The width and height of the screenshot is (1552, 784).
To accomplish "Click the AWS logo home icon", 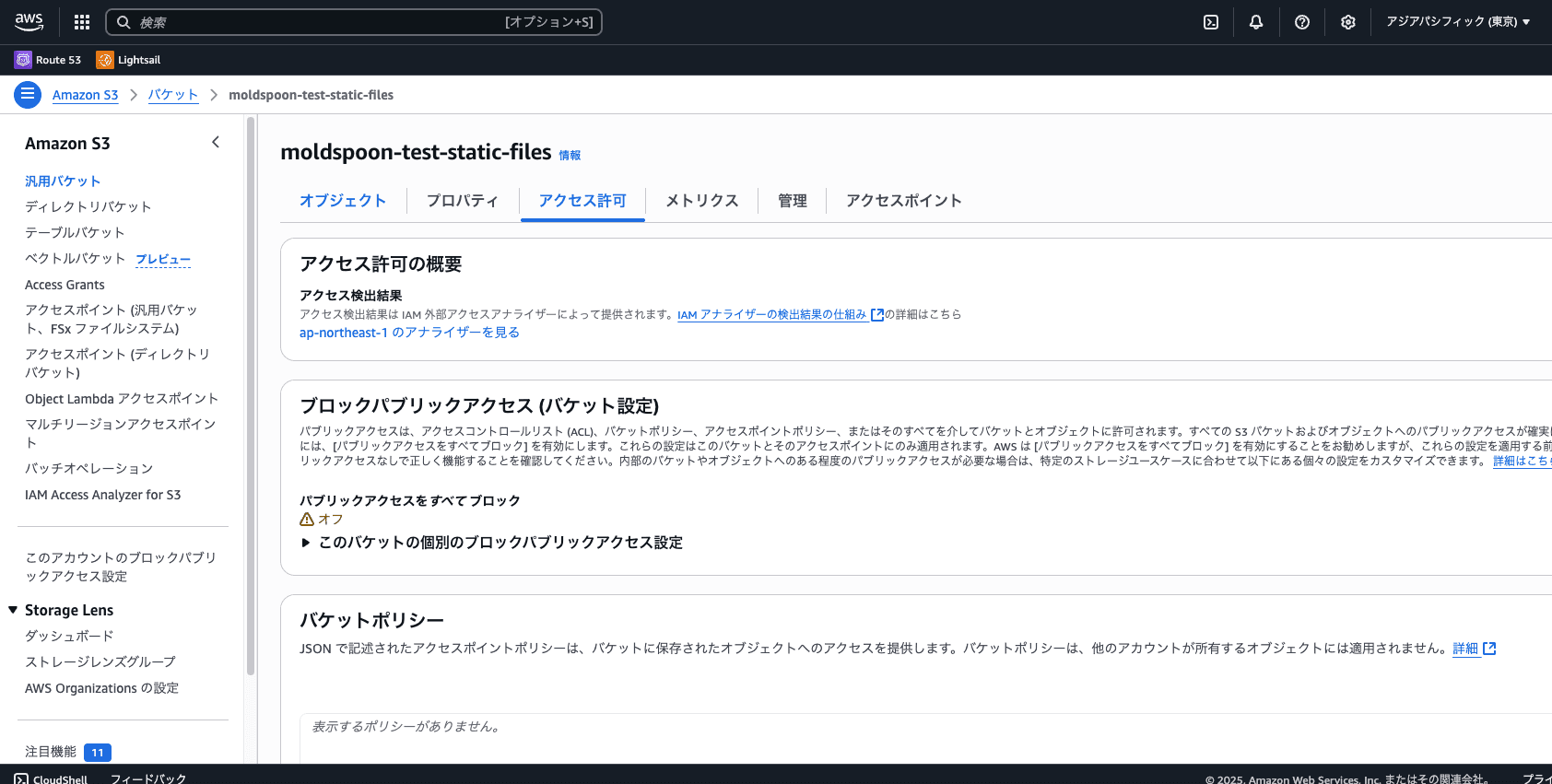I will [x=29, y=22].
